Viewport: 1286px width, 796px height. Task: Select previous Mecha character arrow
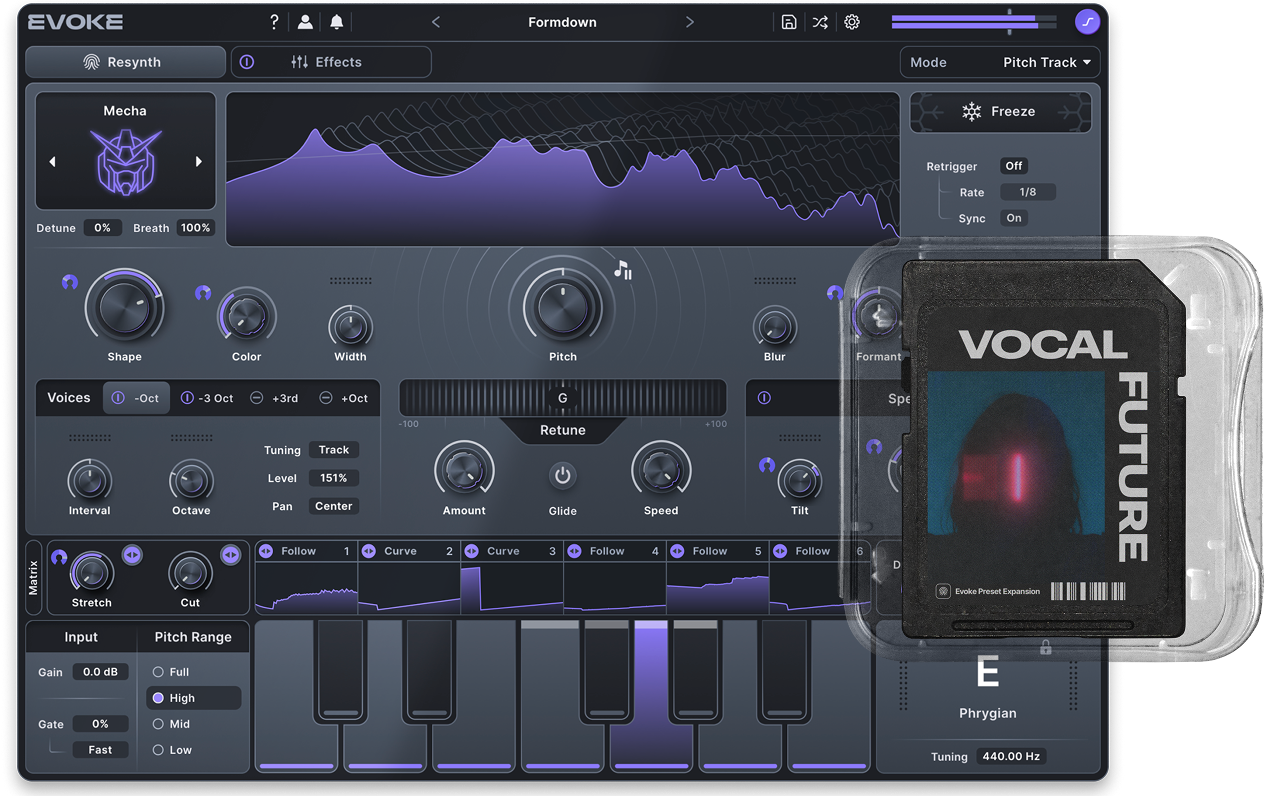[x=52, y=162]
